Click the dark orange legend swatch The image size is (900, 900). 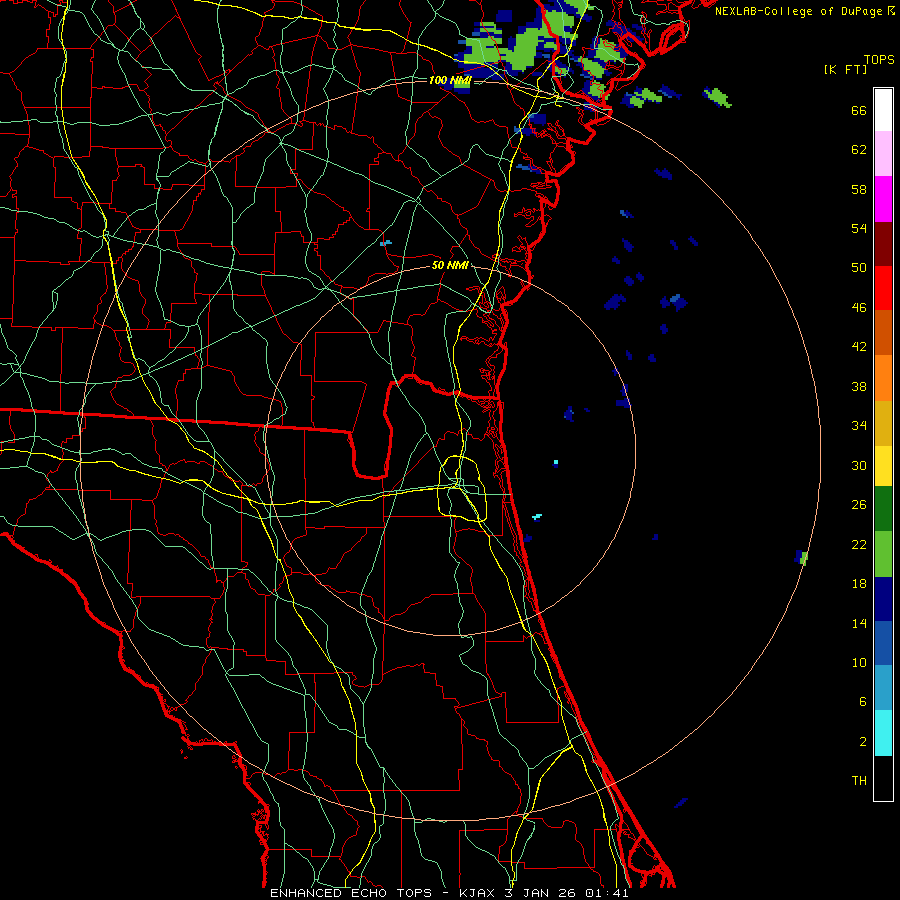tap(883, 332)
